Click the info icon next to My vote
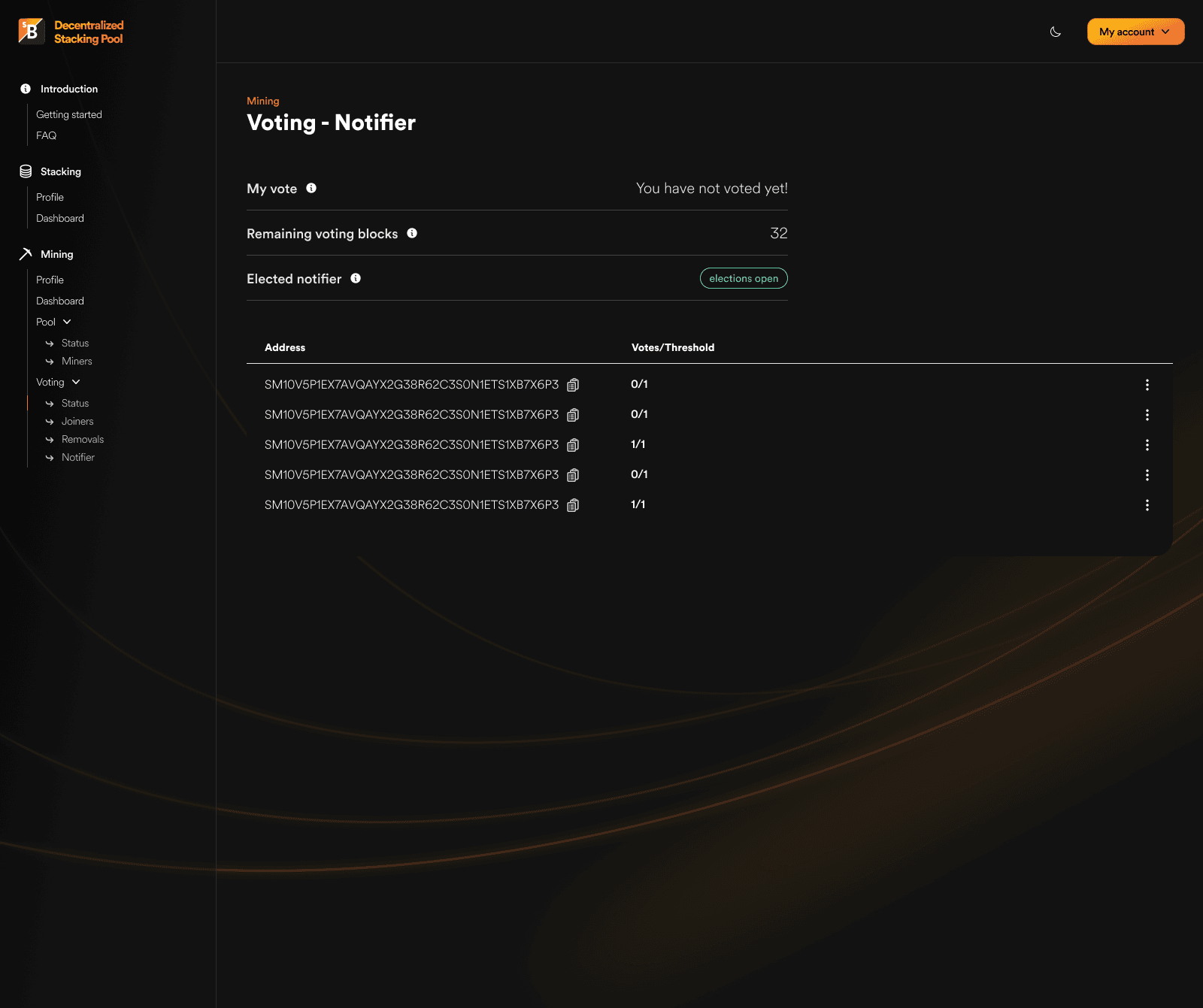The width and height of the screenshot is (1203, 1008). click(x=312, y=188)
